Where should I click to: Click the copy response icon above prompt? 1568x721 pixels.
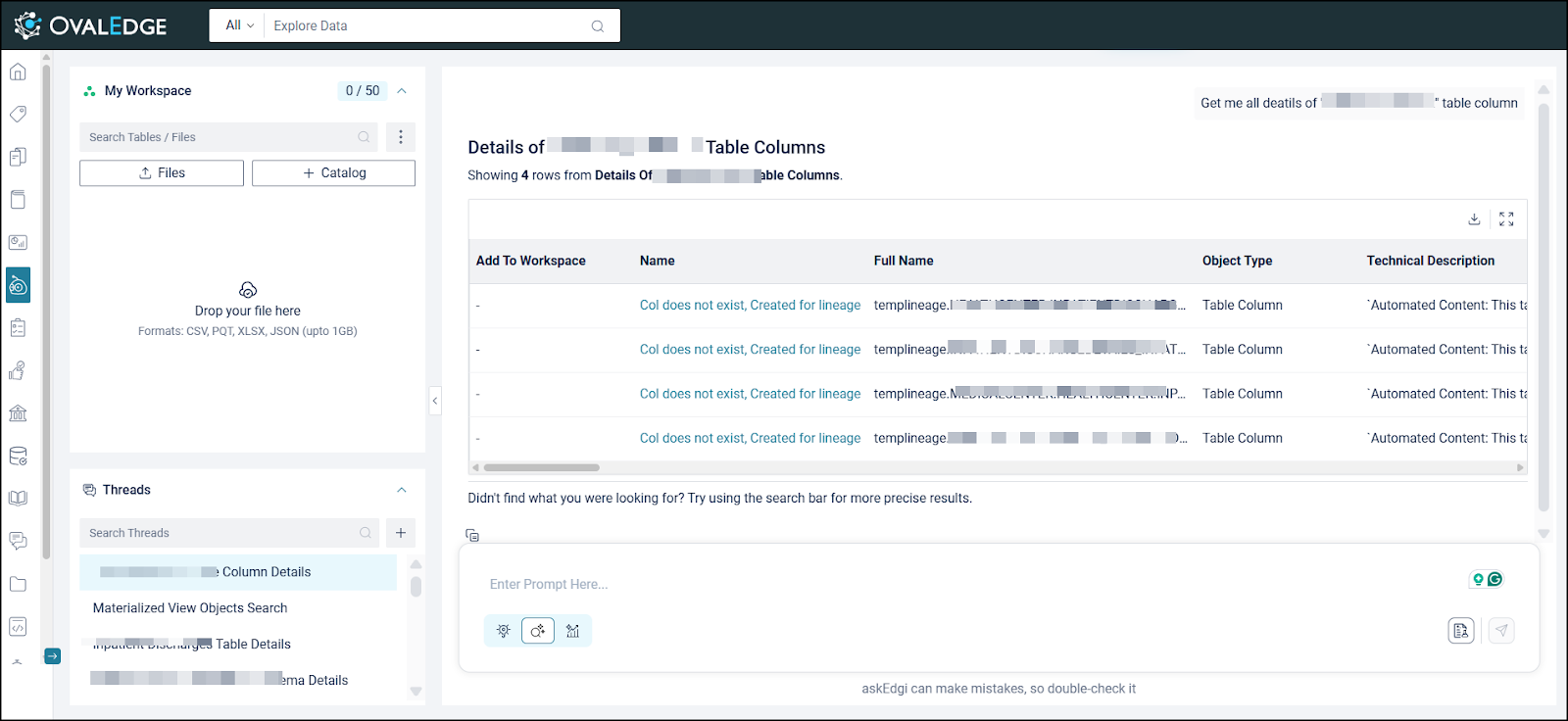coord(472,535)
